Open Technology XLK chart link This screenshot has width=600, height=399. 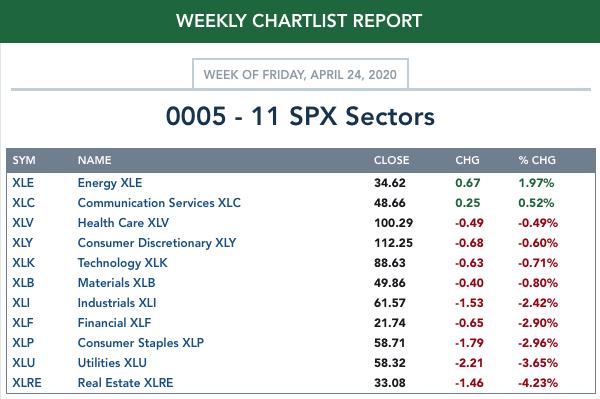(x=122, y=263)
